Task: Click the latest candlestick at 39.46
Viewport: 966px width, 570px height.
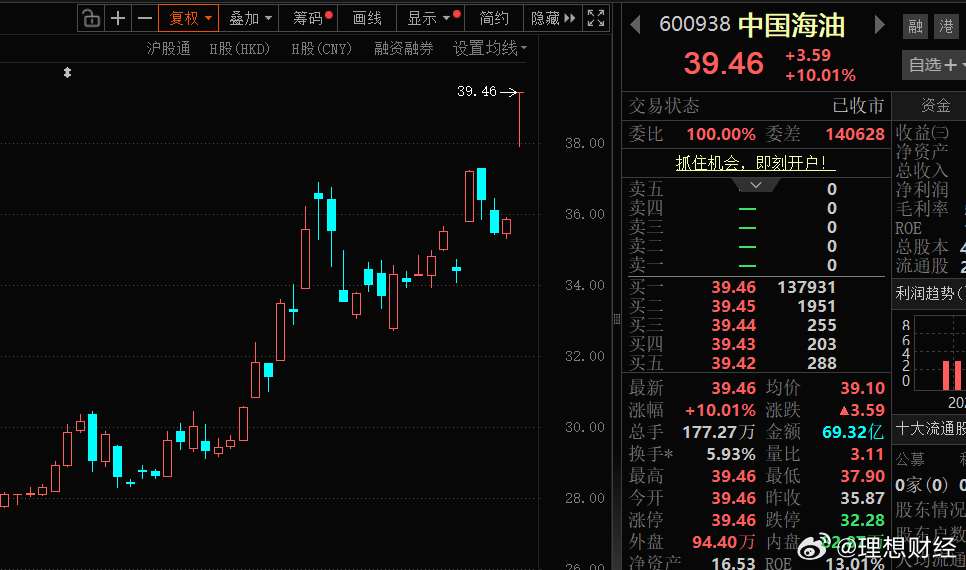Action: (x=520, y=119)
